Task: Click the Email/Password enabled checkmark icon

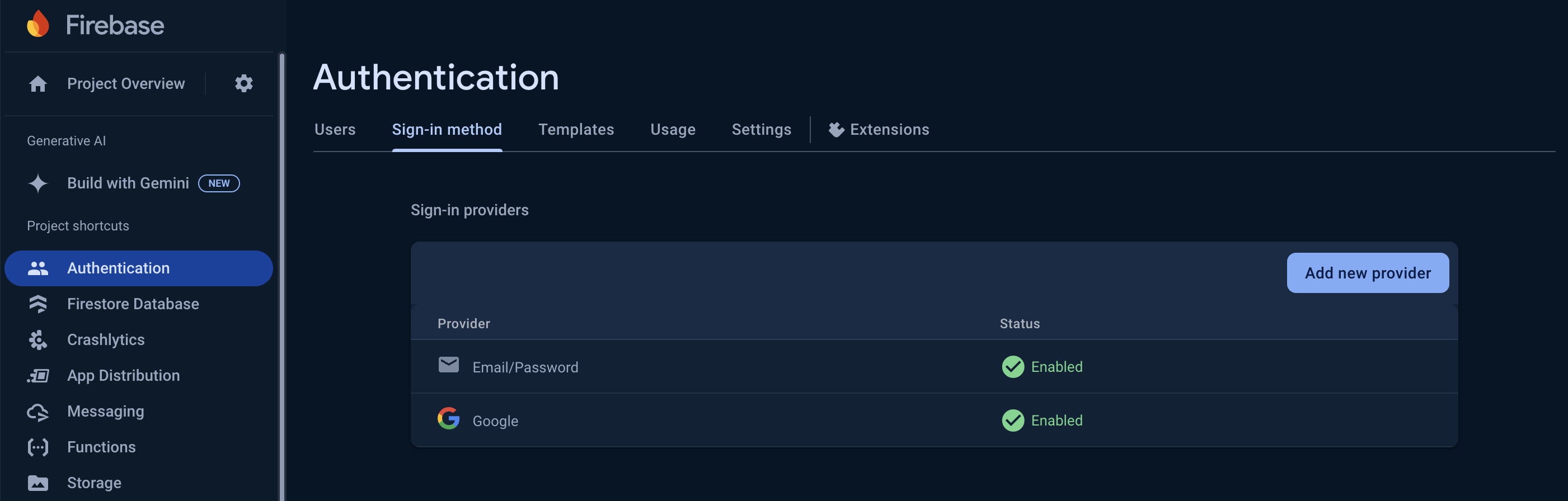Action: [1013, 367]
